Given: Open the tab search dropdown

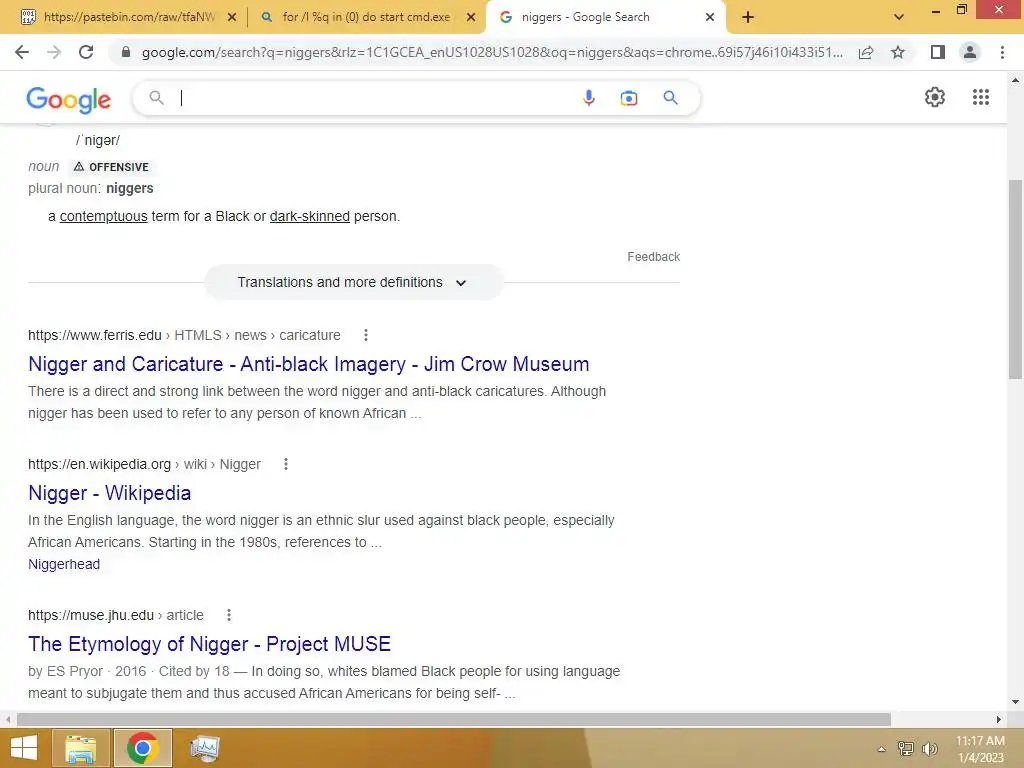Looking at the screenshot, I should pos(899,17).
